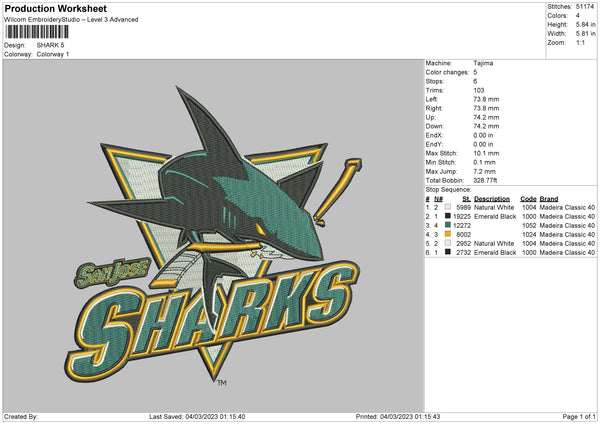Select the teal swatch for stop 12272
600x424 pixels.
click(x=446, y=226)
